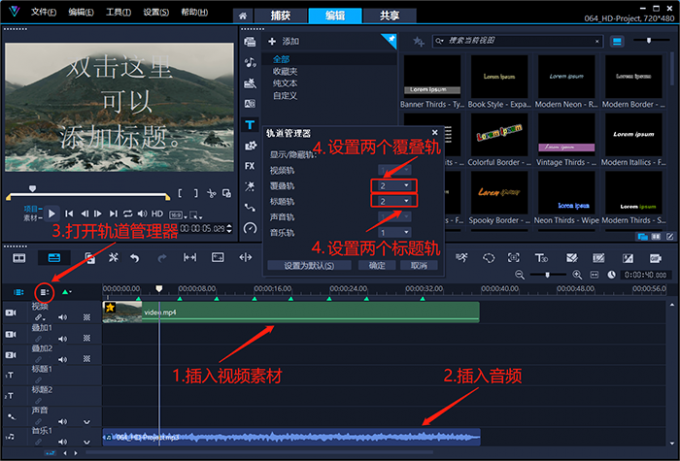Open the 编辑(E) menu in menu bar
Screen dimensions: 680x461
point(81,12)
